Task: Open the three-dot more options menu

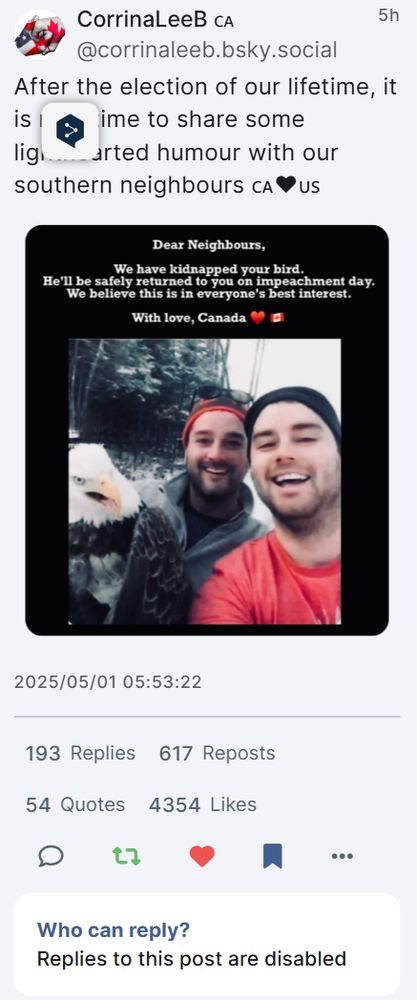Action: point(342,856)
